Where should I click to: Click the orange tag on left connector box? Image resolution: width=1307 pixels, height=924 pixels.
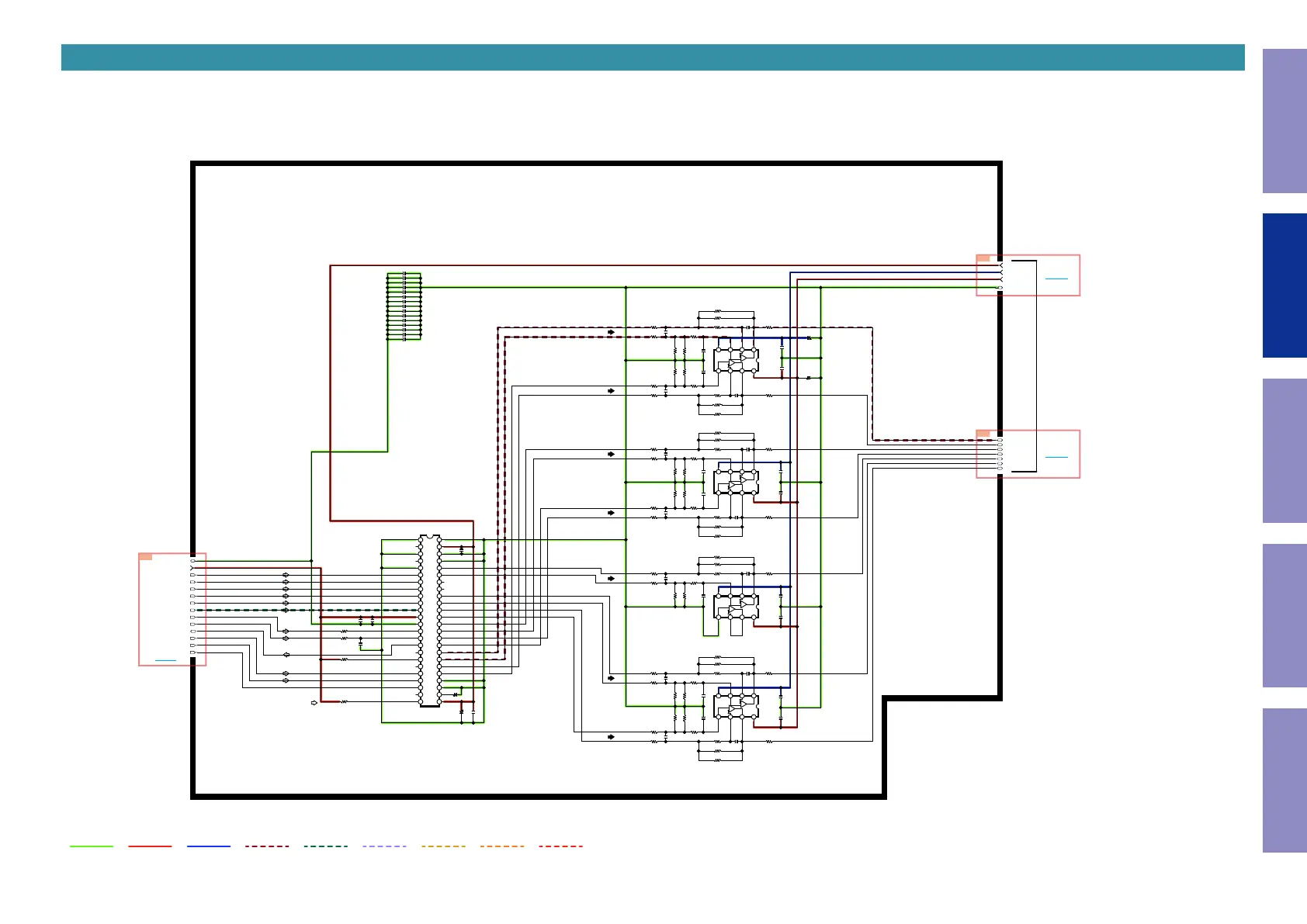pos(145,556)
